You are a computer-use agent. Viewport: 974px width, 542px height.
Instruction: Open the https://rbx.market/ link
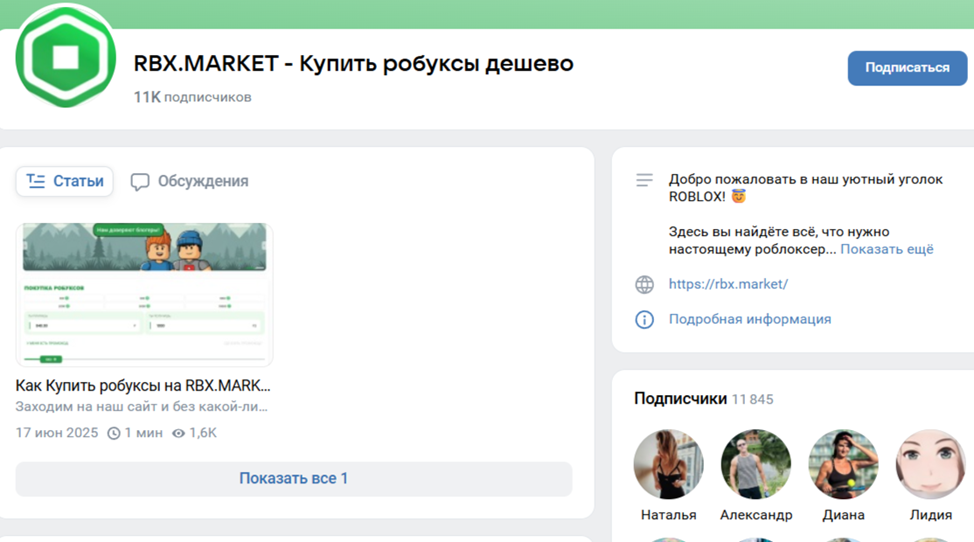pyautogui.click(x=728, y=284)
